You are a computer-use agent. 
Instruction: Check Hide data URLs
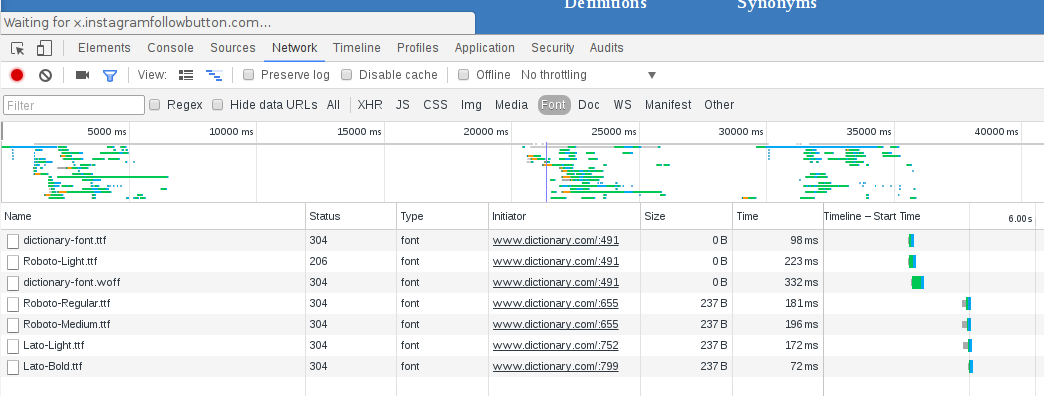(217, 104)
